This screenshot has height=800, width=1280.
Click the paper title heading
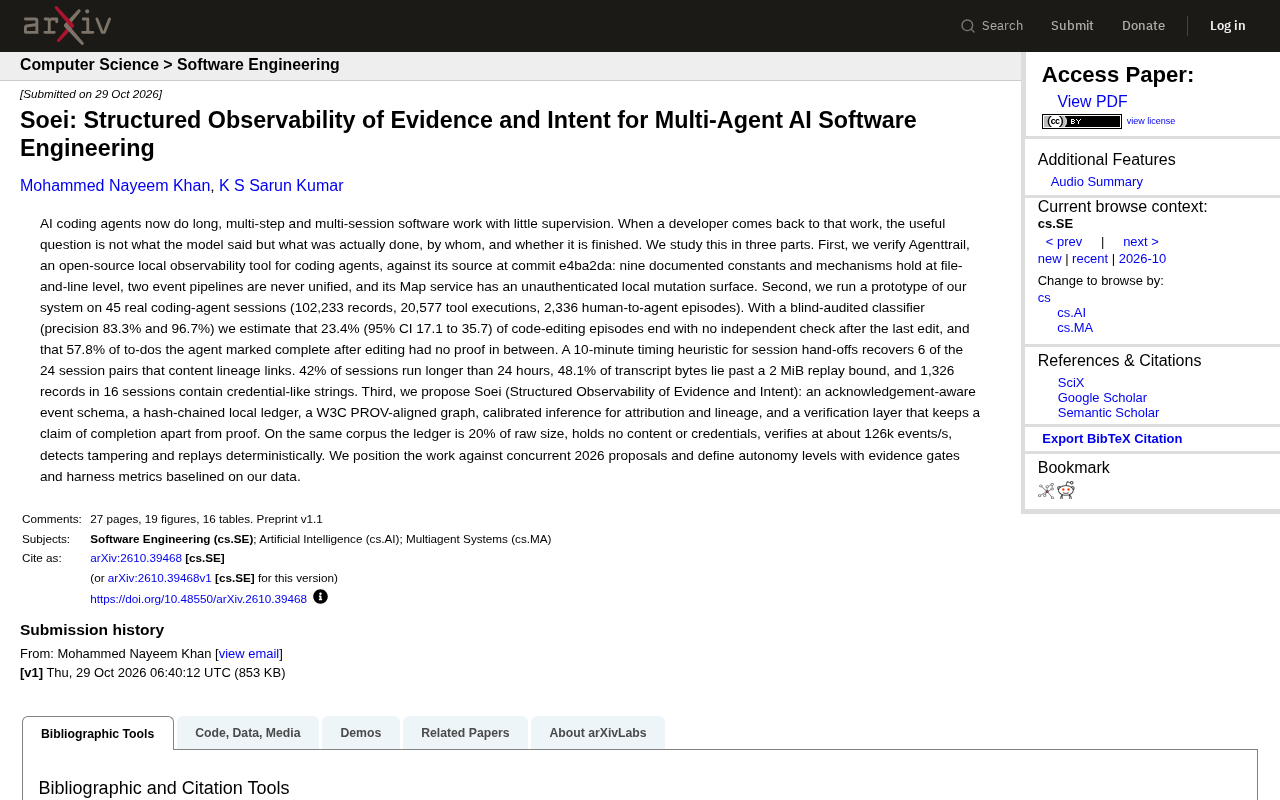pyautogui.click(x=468, y=134)
